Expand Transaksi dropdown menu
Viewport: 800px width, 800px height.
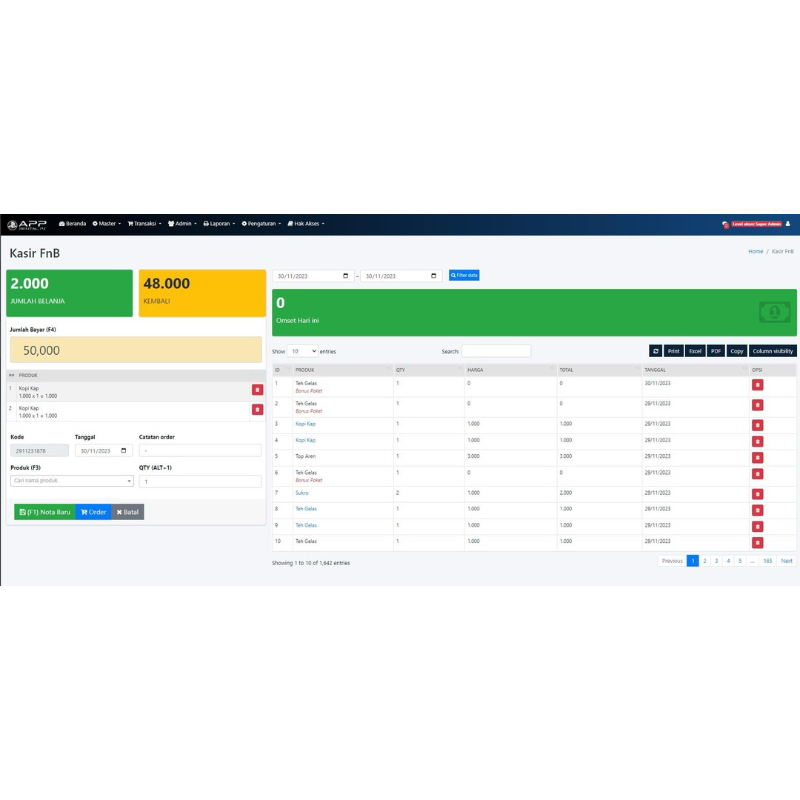[144, 223]
